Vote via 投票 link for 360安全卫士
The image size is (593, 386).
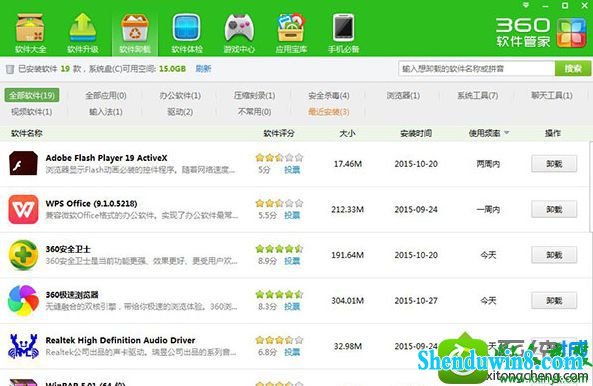[x=292, y=261]
